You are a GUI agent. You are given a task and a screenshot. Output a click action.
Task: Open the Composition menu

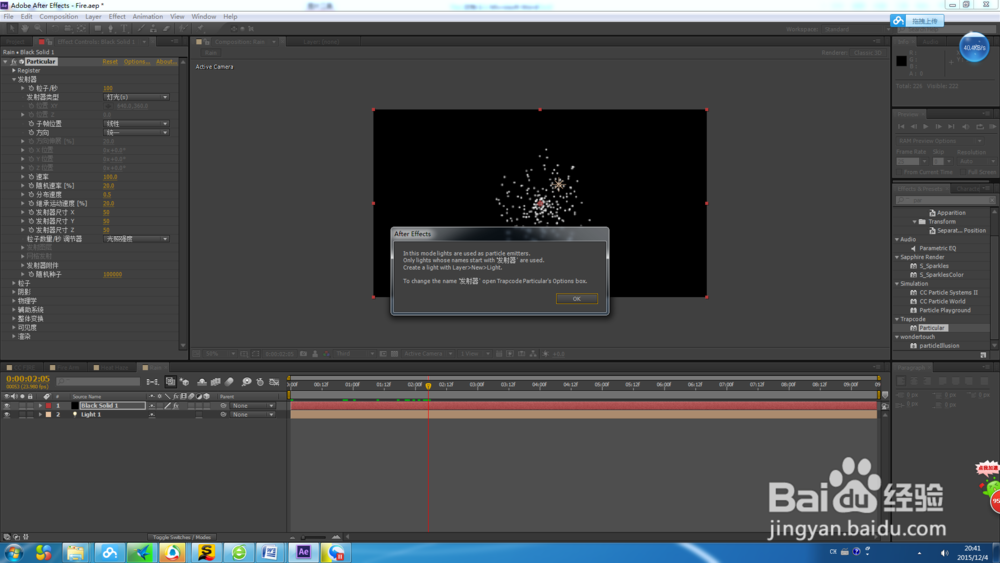(x=59, y=17)
